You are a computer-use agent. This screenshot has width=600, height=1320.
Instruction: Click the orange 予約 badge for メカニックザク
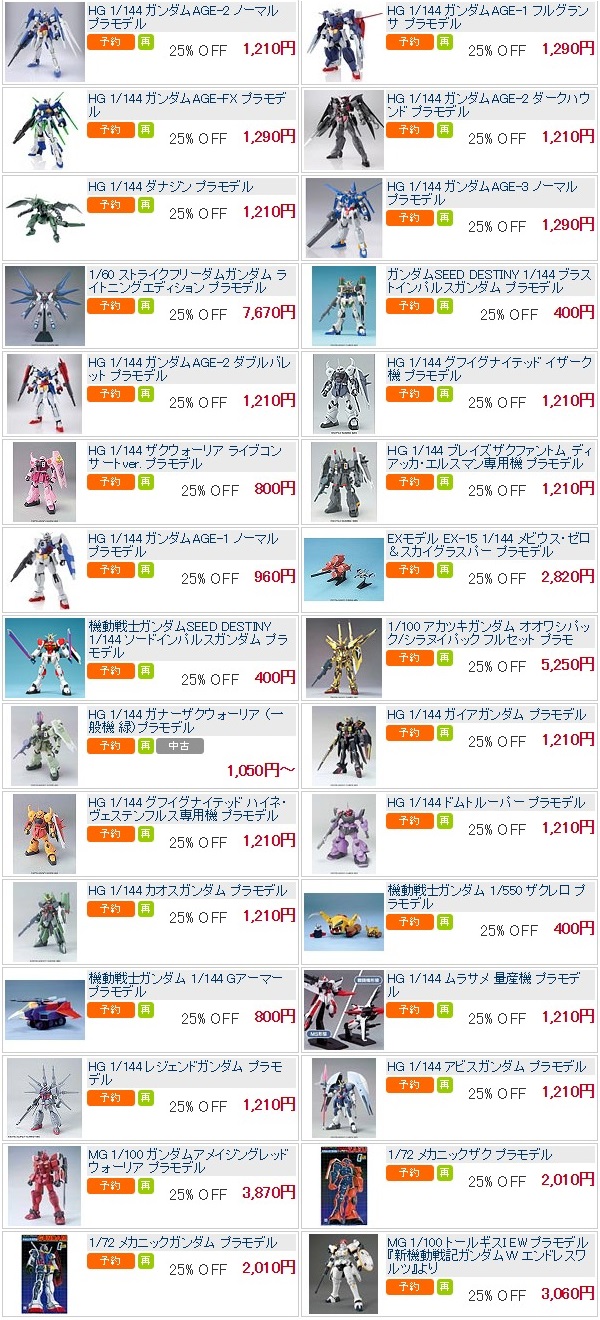[x=410, y=1173]
